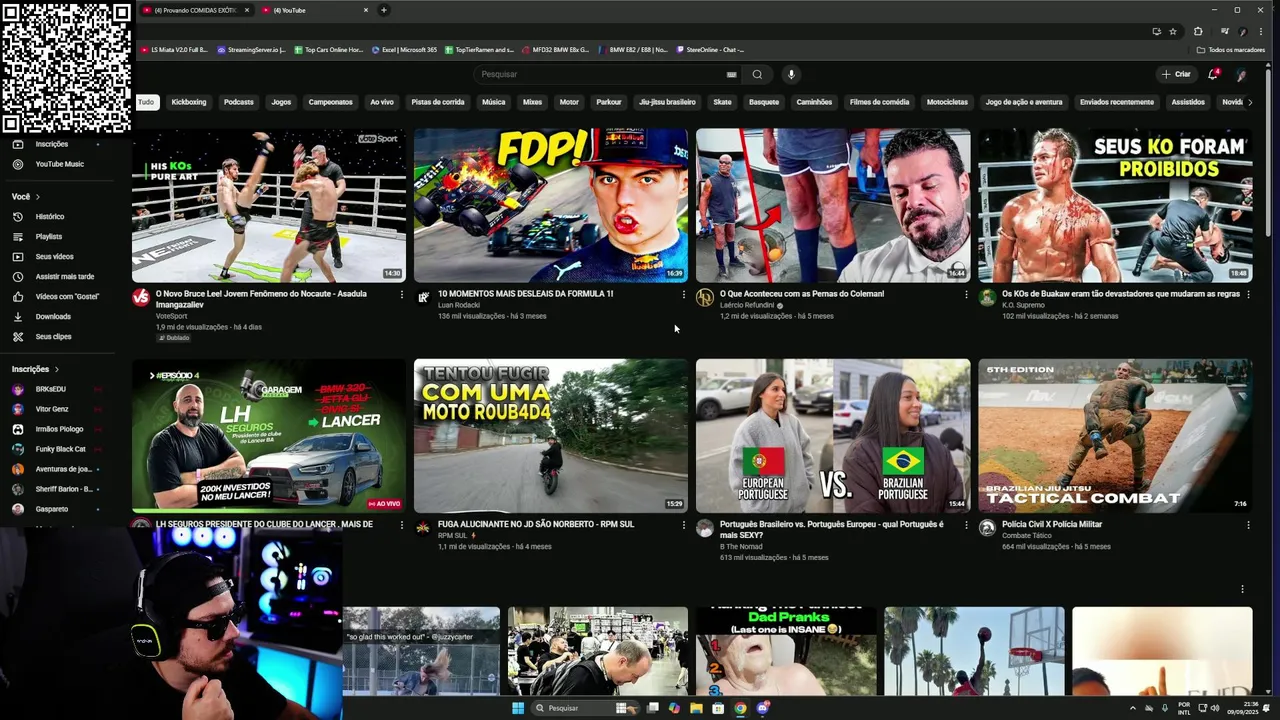This screenshot has width=1280, height=720.
Task: Click the Criar button
Action: click(x=1176, y=74)
